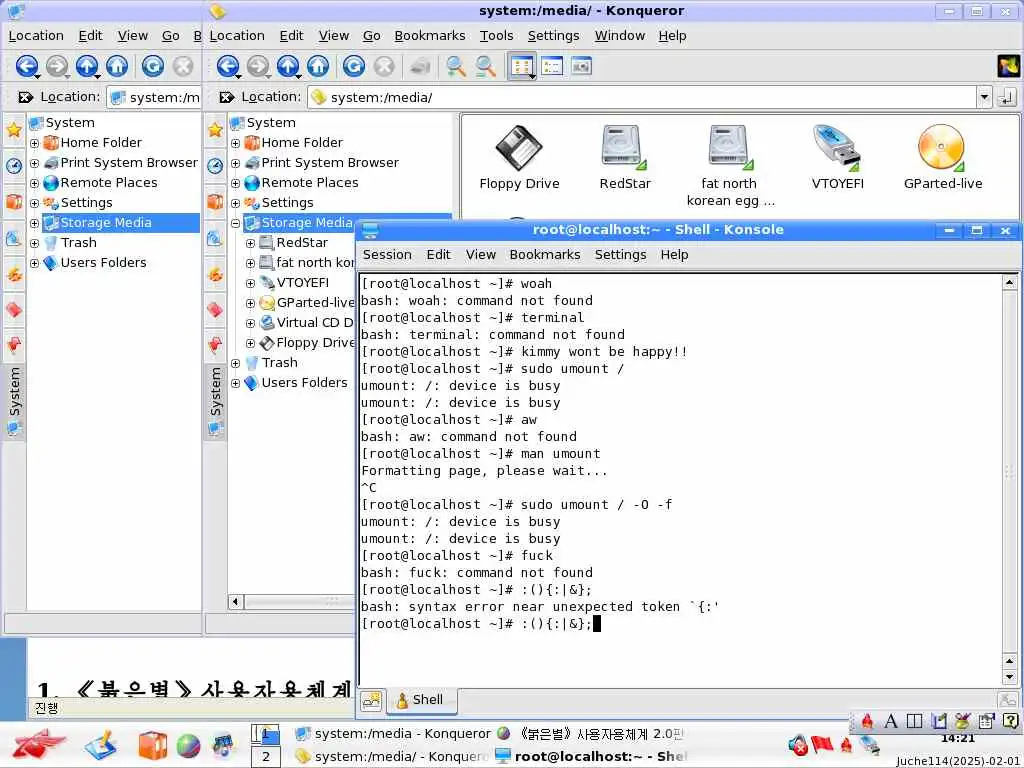The width and height of the screenshot is (1024, 768).
Task: Click sidebar horizontal scrollbar left arrow
Action: coord(236,601)
